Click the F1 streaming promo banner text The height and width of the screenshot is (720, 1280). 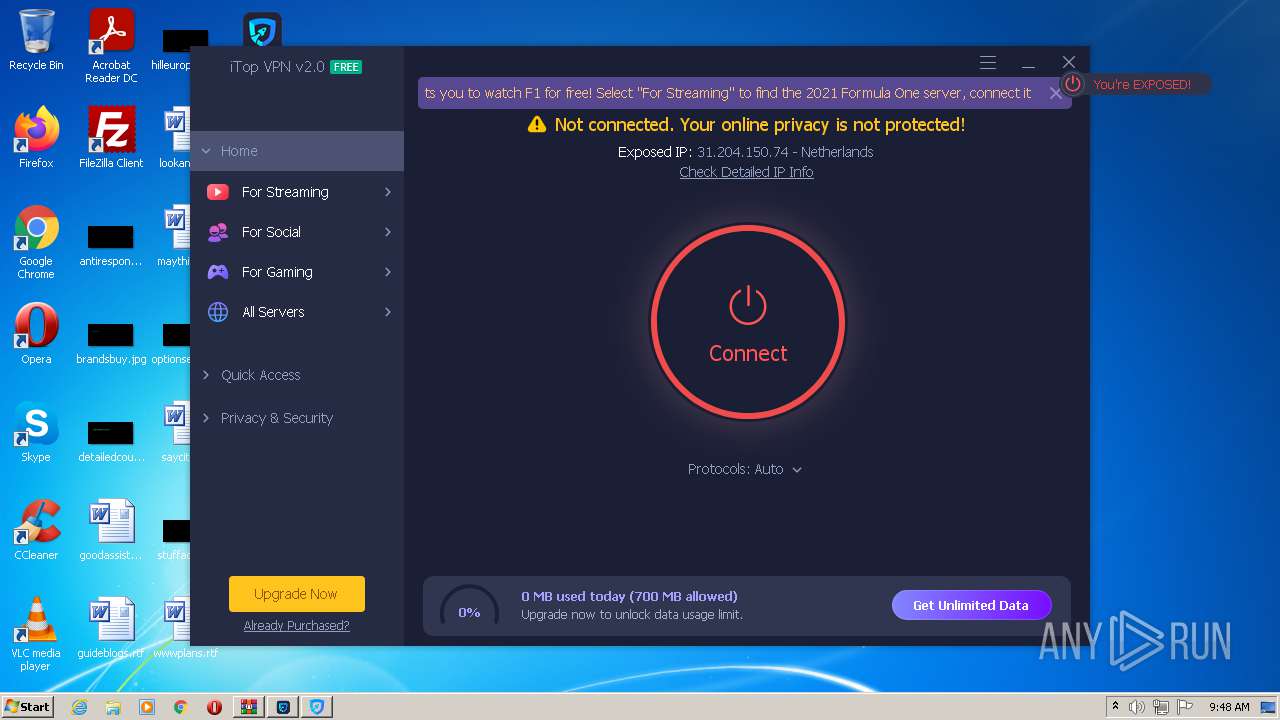pyautogui.click(x=728, y=93)
